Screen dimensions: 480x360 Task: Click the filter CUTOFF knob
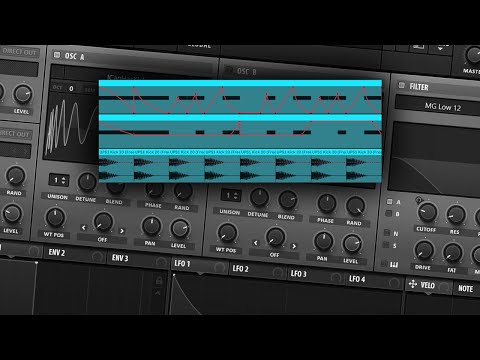click(x=427, y=212)
